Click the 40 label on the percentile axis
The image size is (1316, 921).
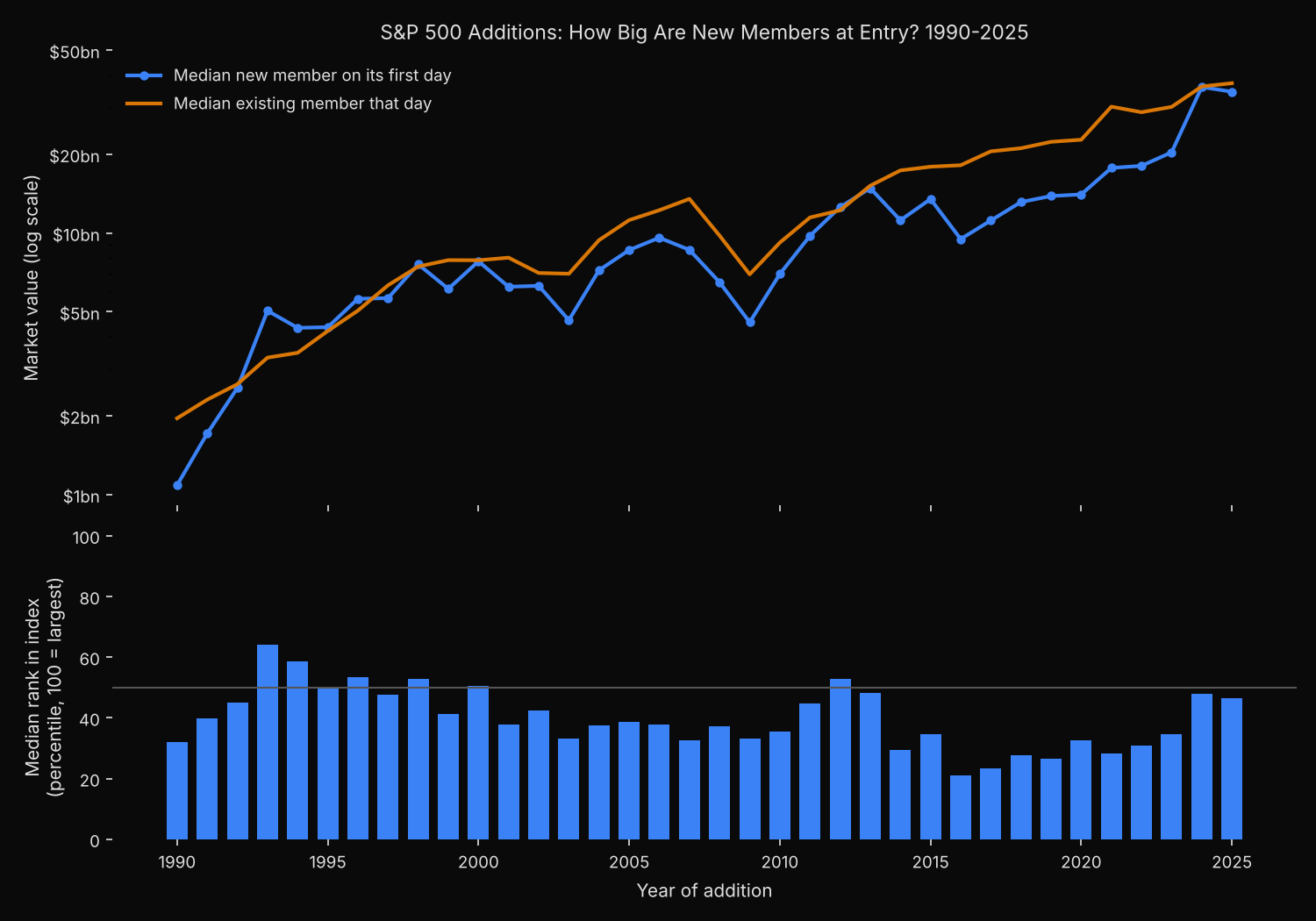point(90,719)
